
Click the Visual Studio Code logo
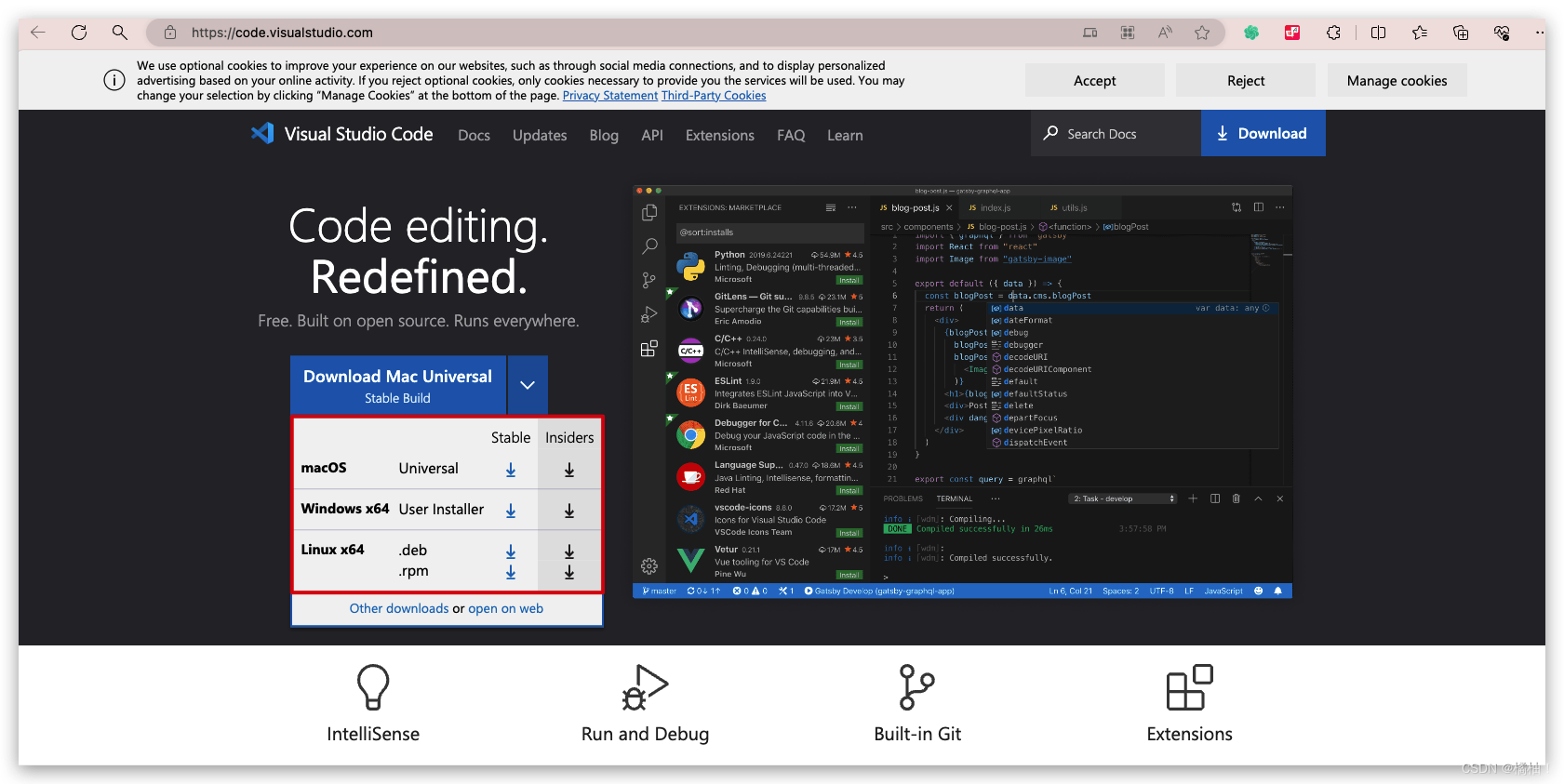click(x=341, y=134)
